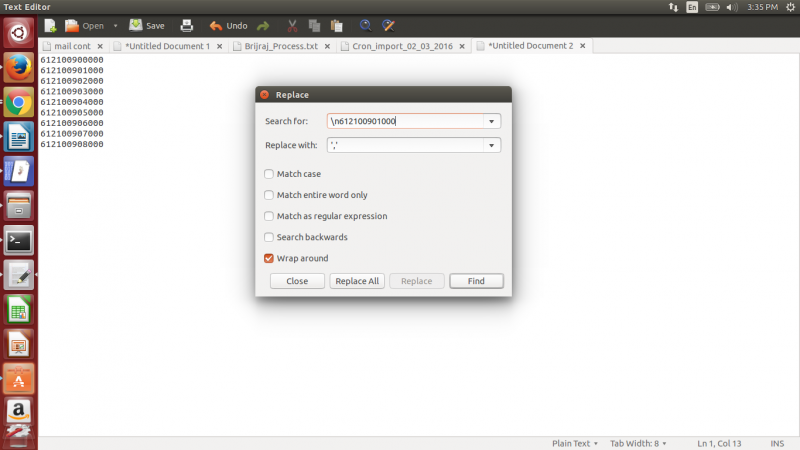Open the system gear menu
The image size is (800, 450).
[790, 7]
